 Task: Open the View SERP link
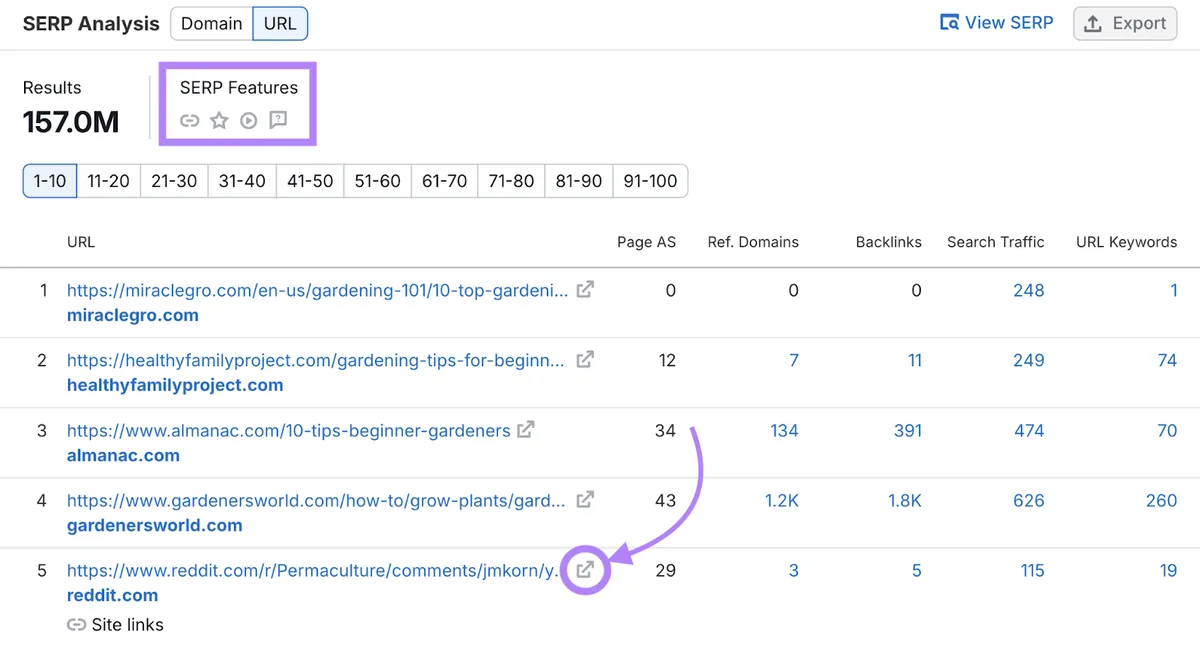pyautogui.click(x=997, y=23)
